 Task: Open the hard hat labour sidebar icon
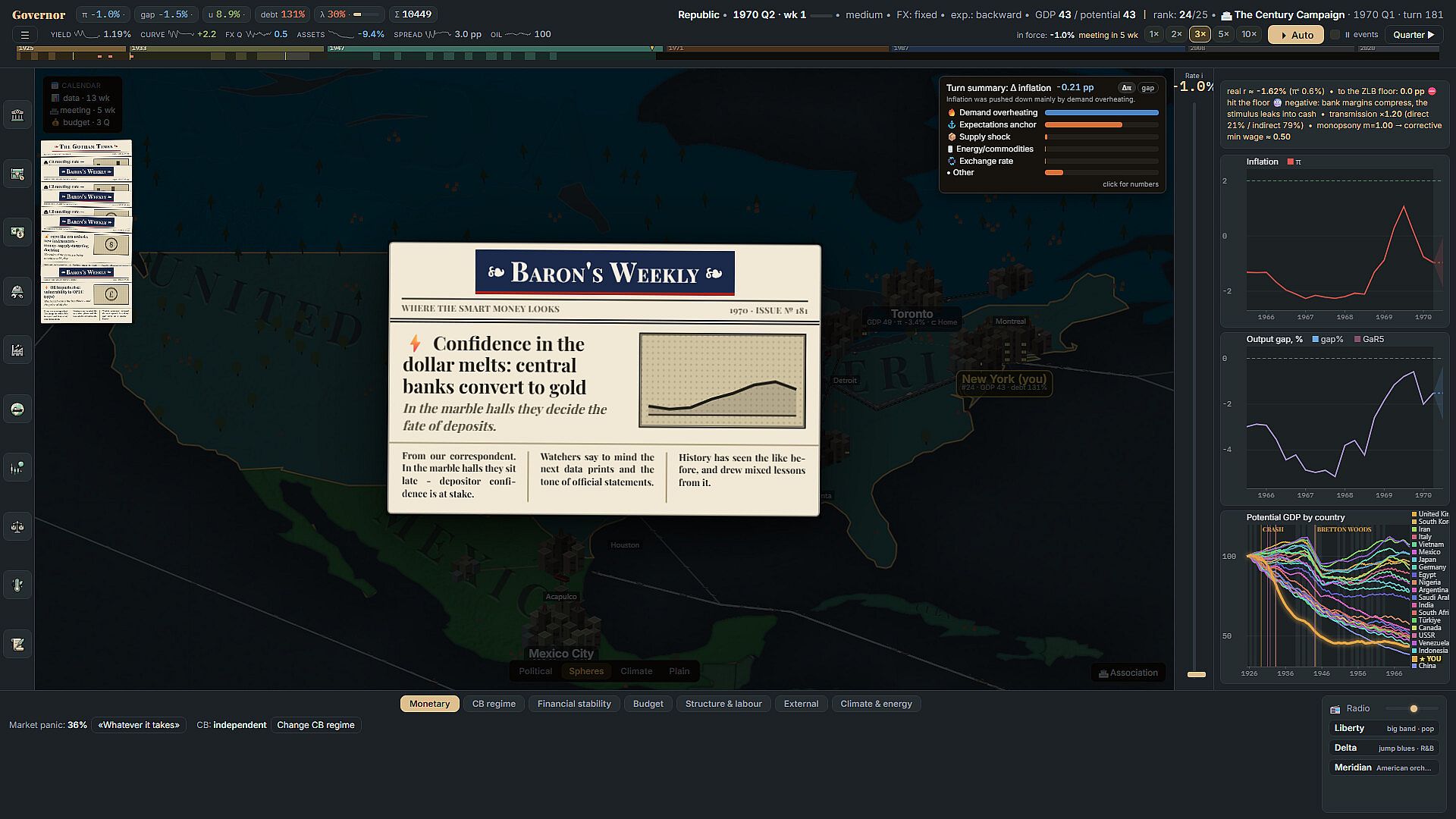17,292
